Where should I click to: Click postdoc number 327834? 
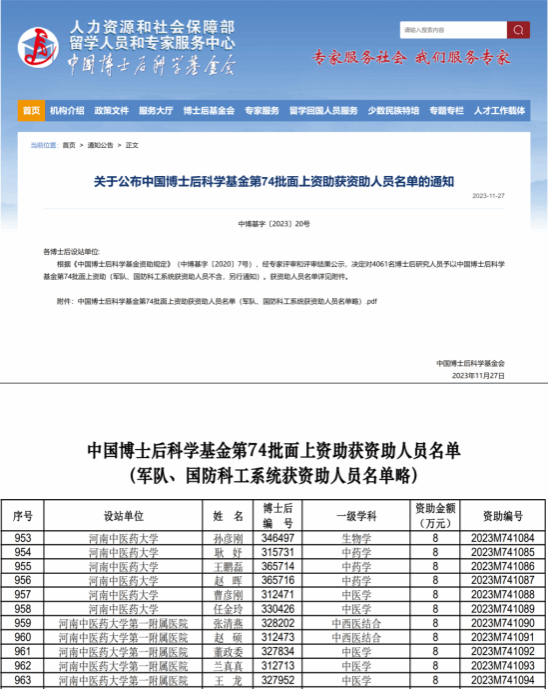coord(278,651)
